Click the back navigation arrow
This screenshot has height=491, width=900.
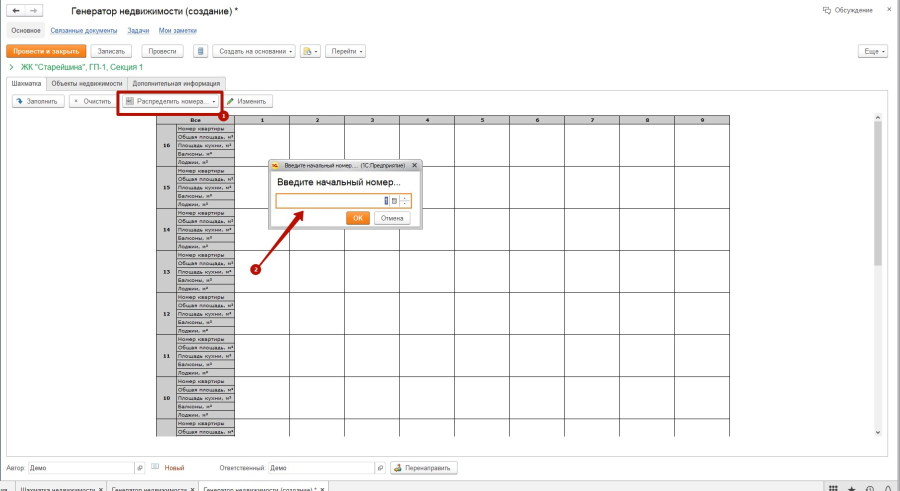(15, 10)
